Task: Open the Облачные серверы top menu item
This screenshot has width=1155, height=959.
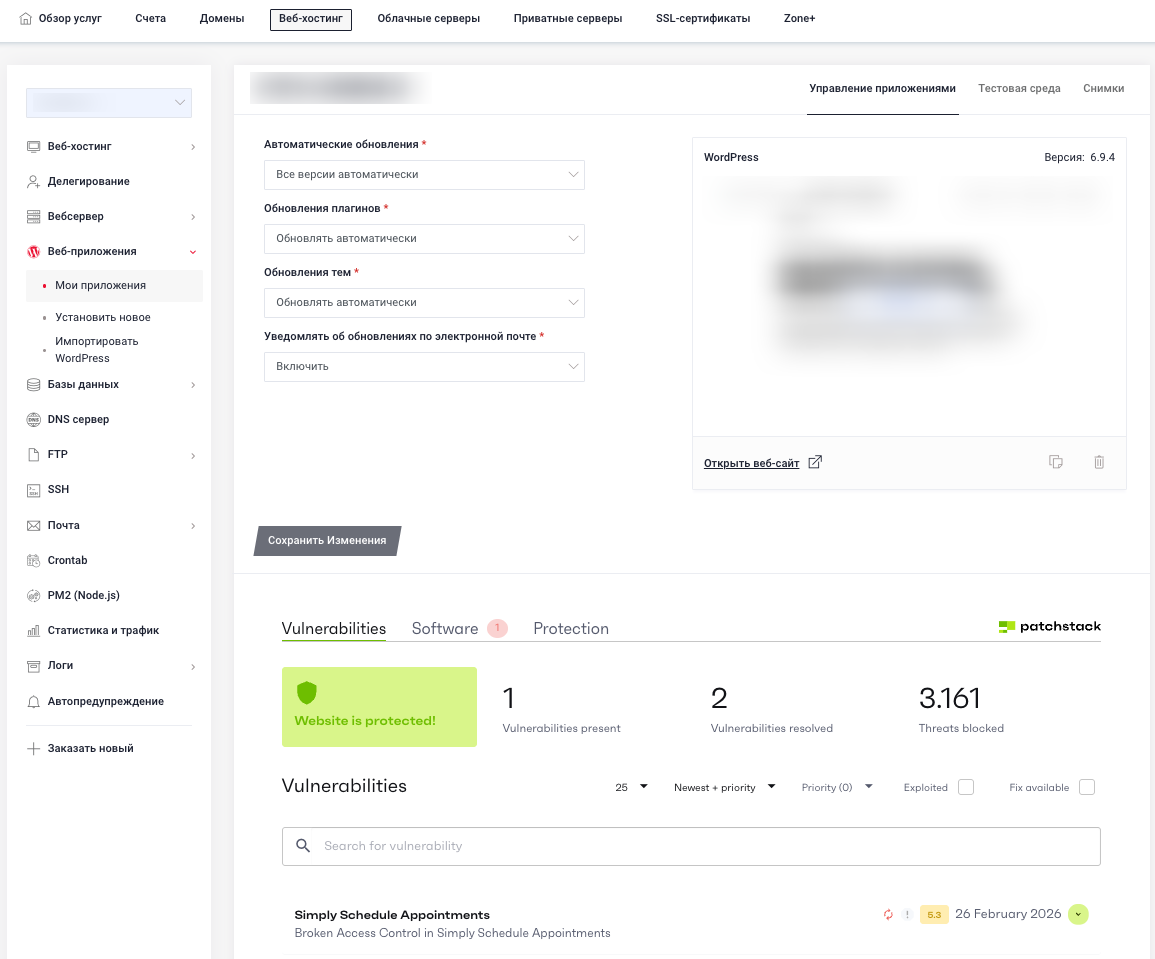Action: pos(429,18)
